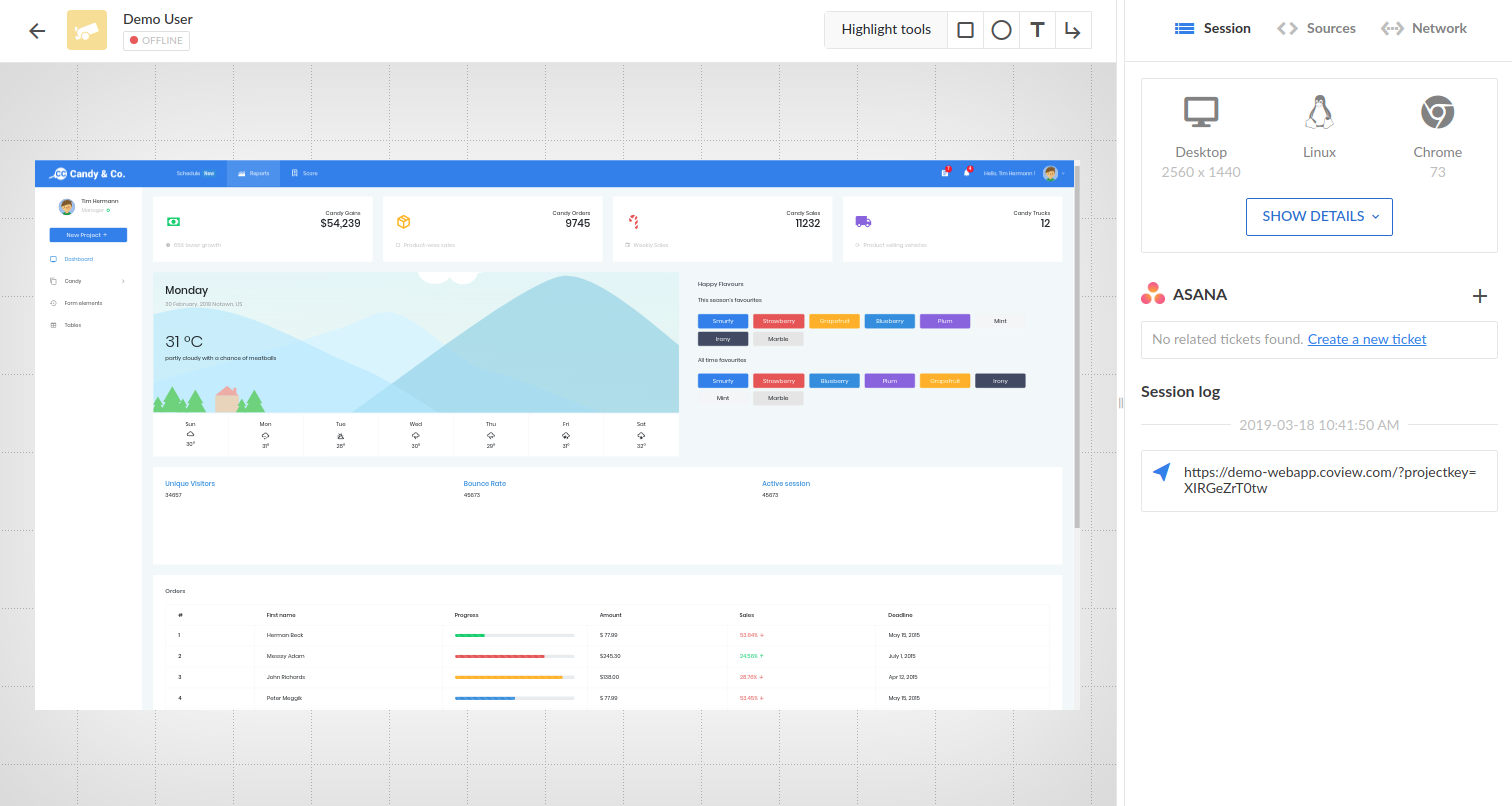
Task: Open the Score nav item
Action: pos(304,173)
